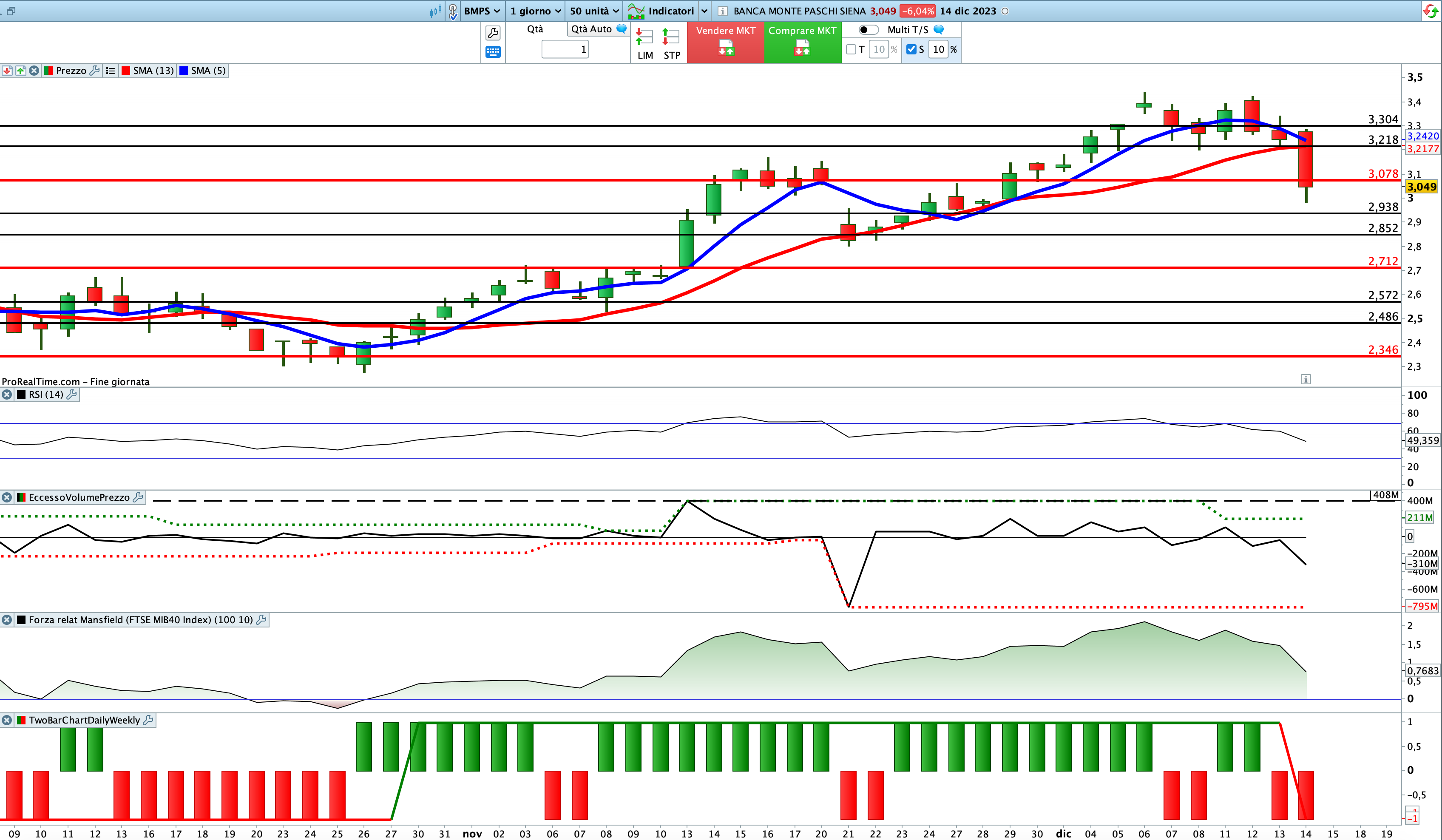Open the '50 unità' units dropdown
This screenshot has width=1442, height=840.
594,11
